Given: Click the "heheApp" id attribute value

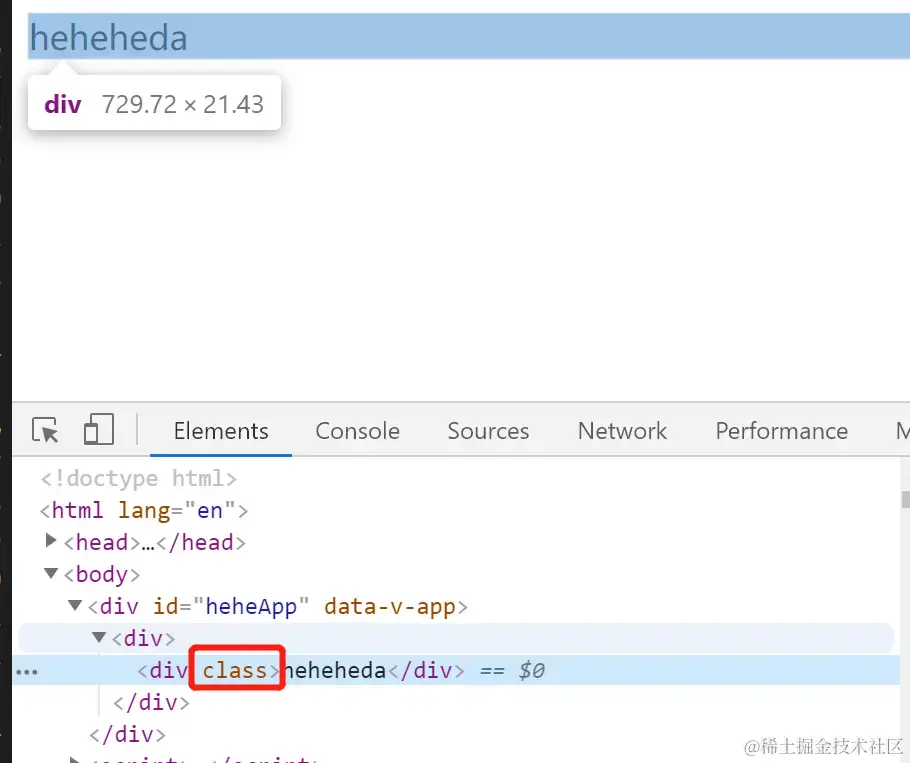Looking at the screenshot, I should [x=251, y=606].
